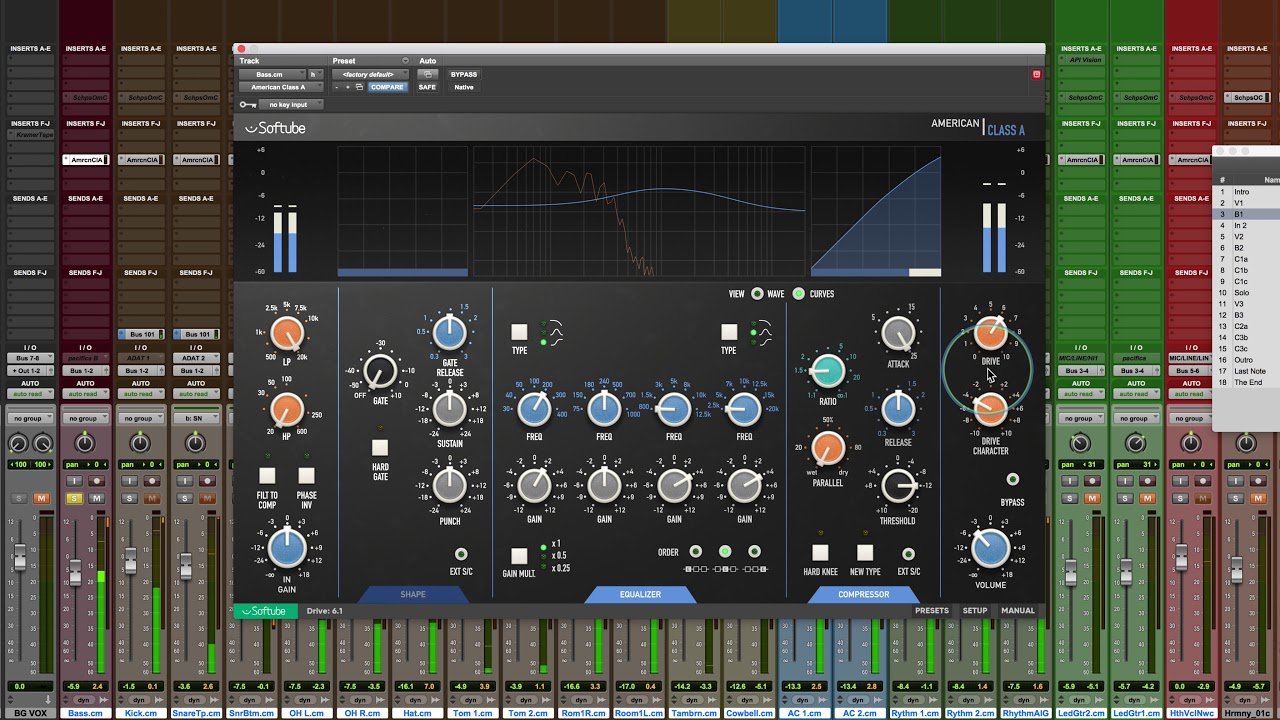Click the COMPRESSOR ATTACK knob

click(x=898, y=334)
